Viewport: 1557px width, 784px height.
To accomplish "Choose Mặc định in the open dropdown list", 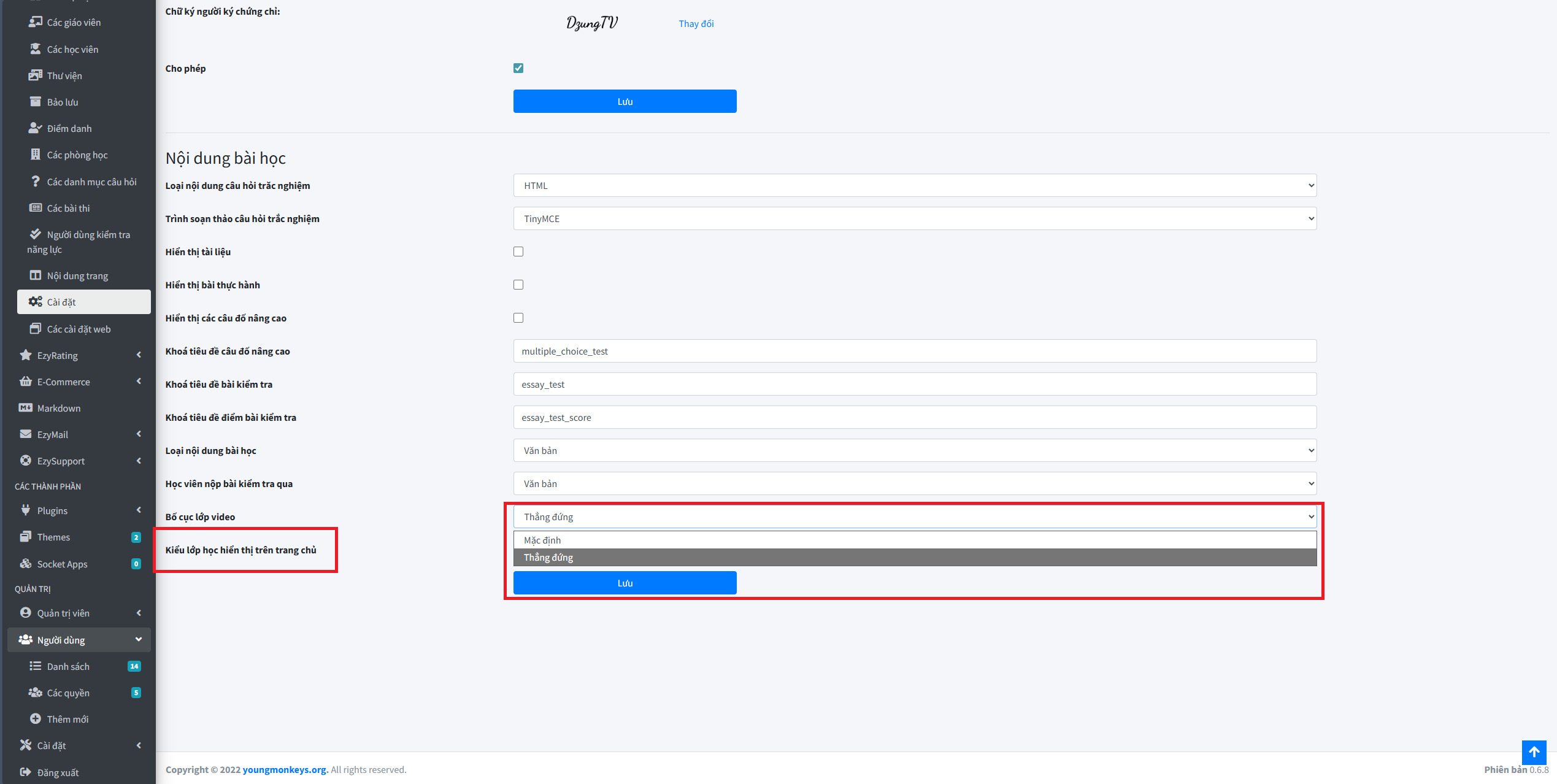I will [542, 540].
